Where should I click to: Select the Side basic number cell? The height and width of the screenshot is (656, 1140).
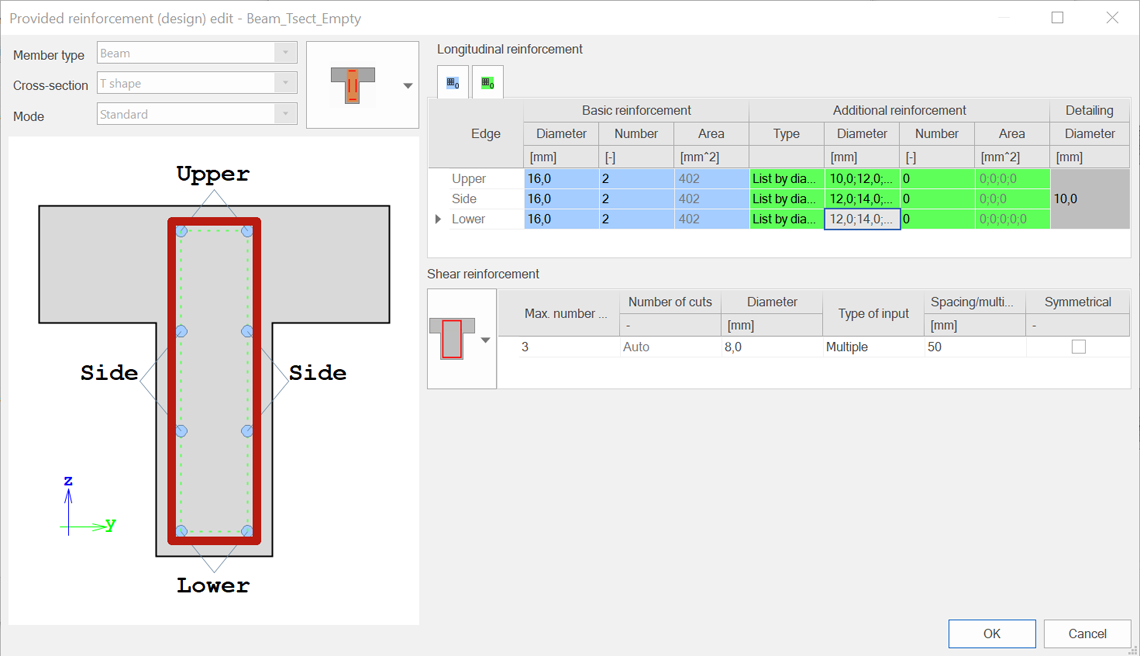point(637,199)
